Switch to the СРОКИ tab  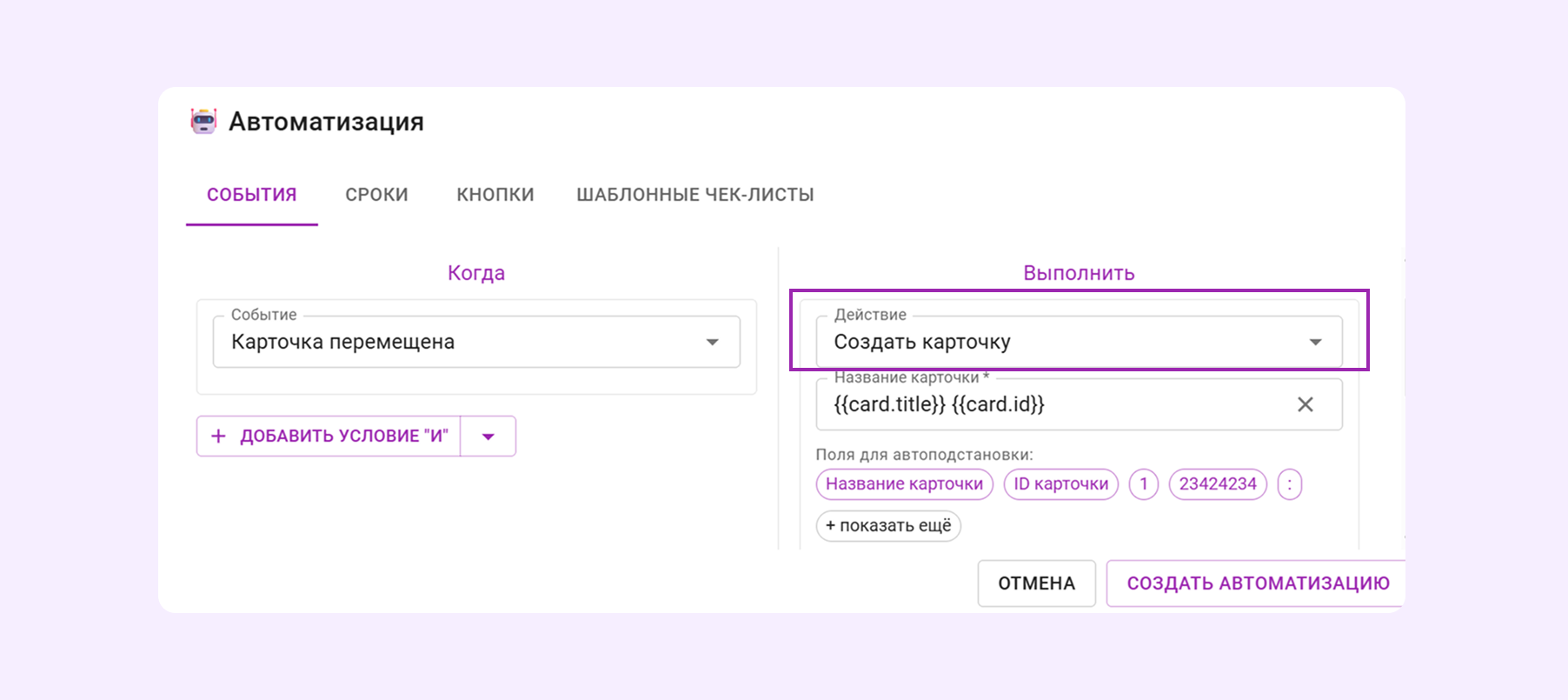click(376, 195)
